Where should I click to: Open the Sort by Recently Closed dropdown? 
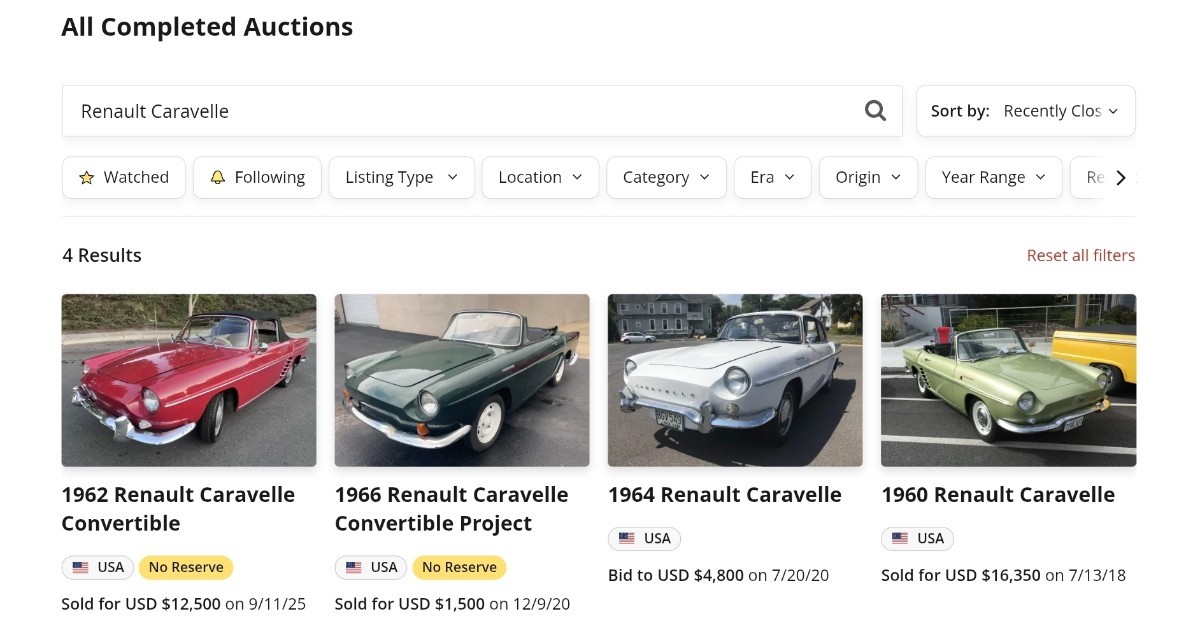1025,111
